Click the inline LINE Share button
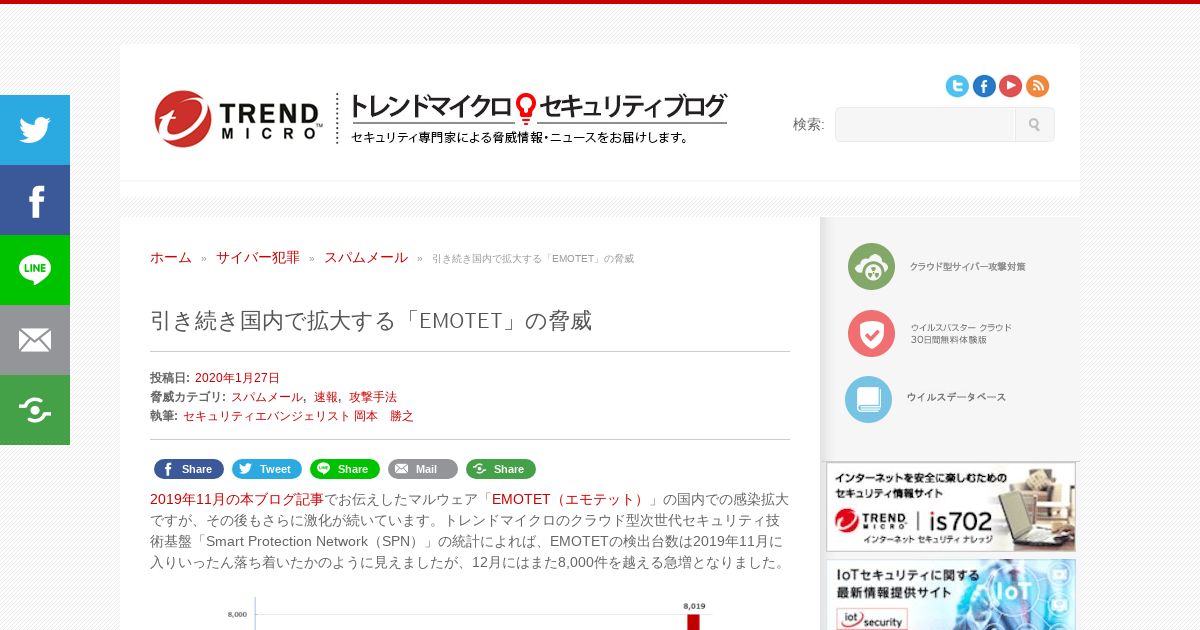 [x=345, y=469]
